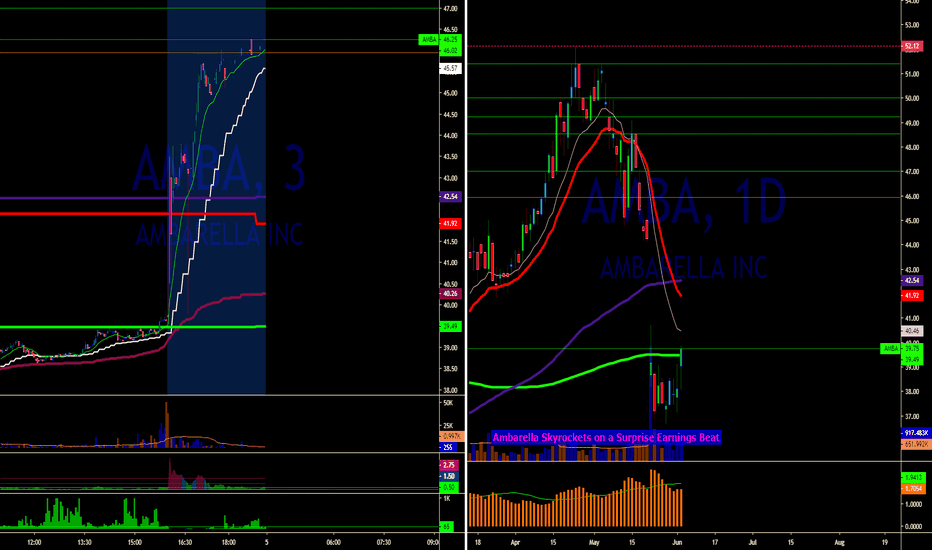Click the green AMBA tag on left chart

429,39
